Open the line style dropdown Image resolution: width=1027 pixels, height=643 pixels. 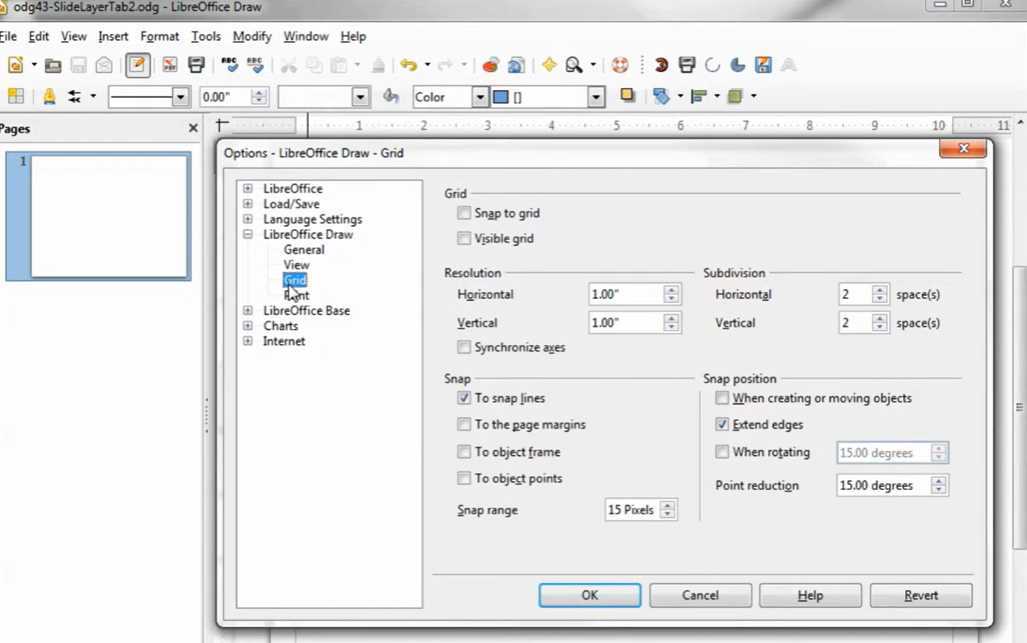(180, 97)
